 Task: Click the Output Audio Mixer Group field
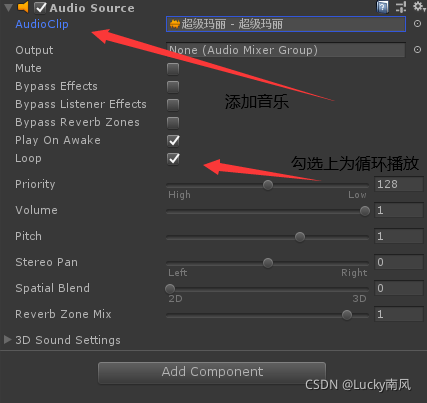pos(286,50)
